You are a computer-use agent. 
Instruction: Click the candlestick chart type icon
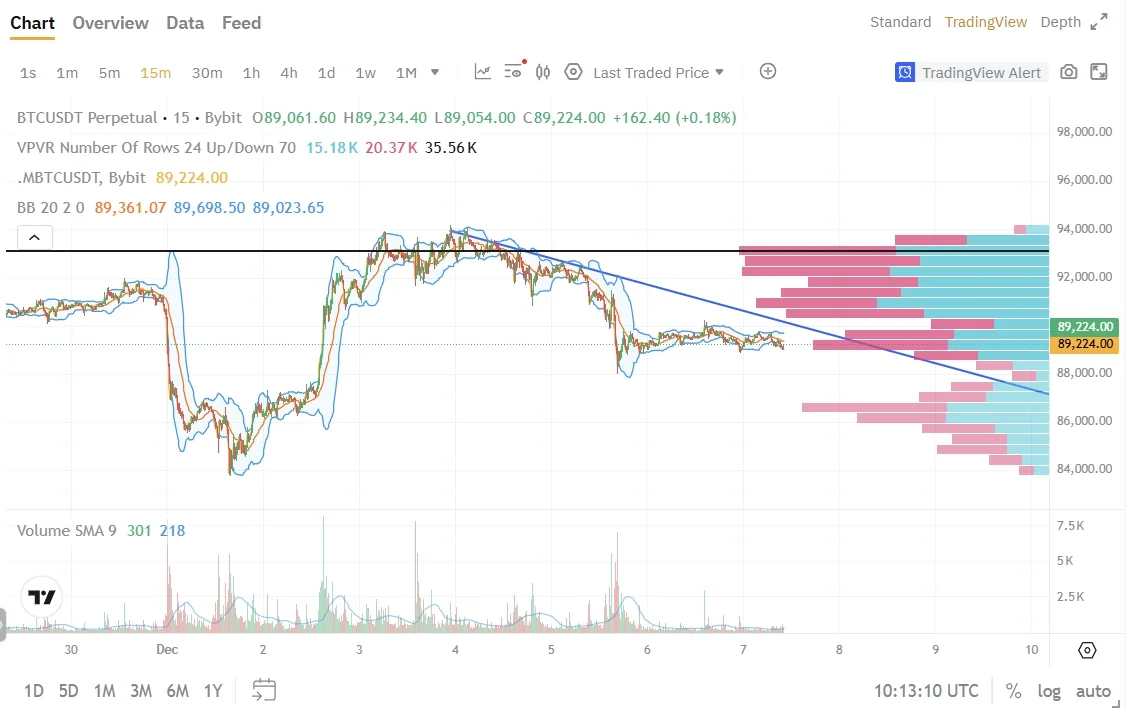point(543,72)
